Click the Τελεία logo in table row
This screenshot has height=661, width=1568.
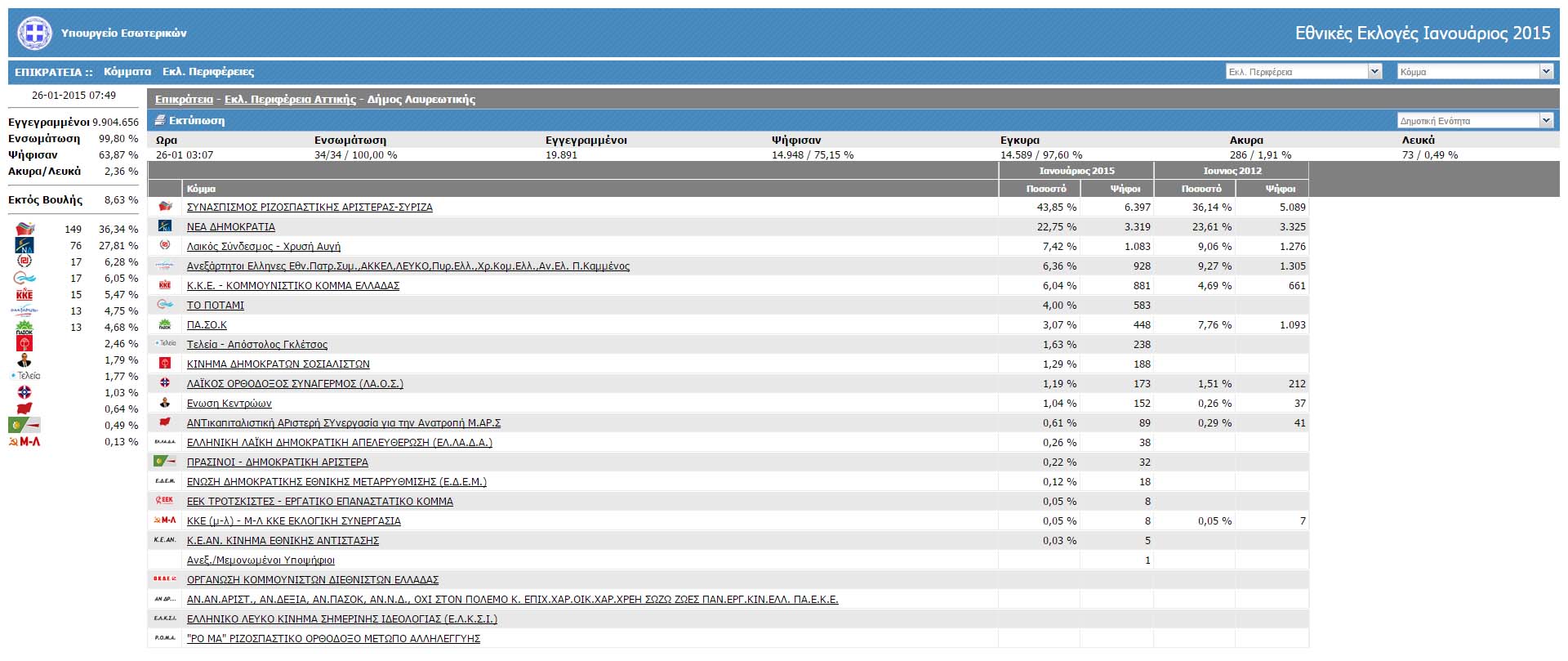(165, 344)
